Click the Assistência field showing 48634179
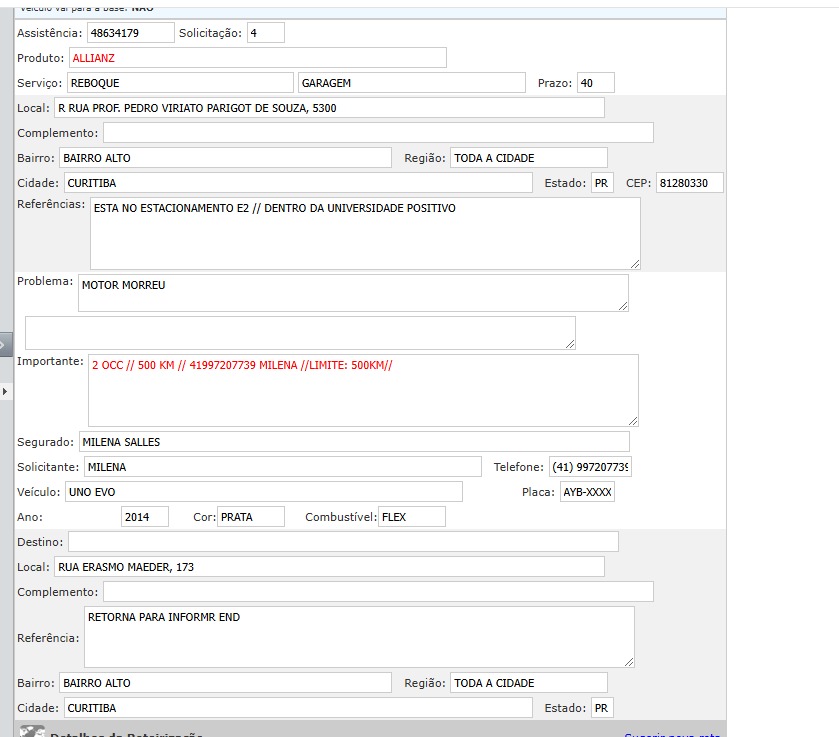839x737 pixels. click(x=131, y=33)
